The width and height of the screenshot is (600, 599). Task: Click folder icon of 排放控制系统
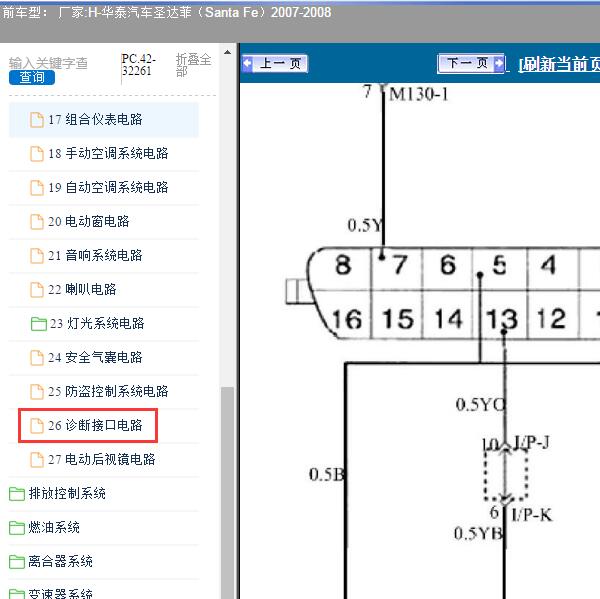point(17,494)
